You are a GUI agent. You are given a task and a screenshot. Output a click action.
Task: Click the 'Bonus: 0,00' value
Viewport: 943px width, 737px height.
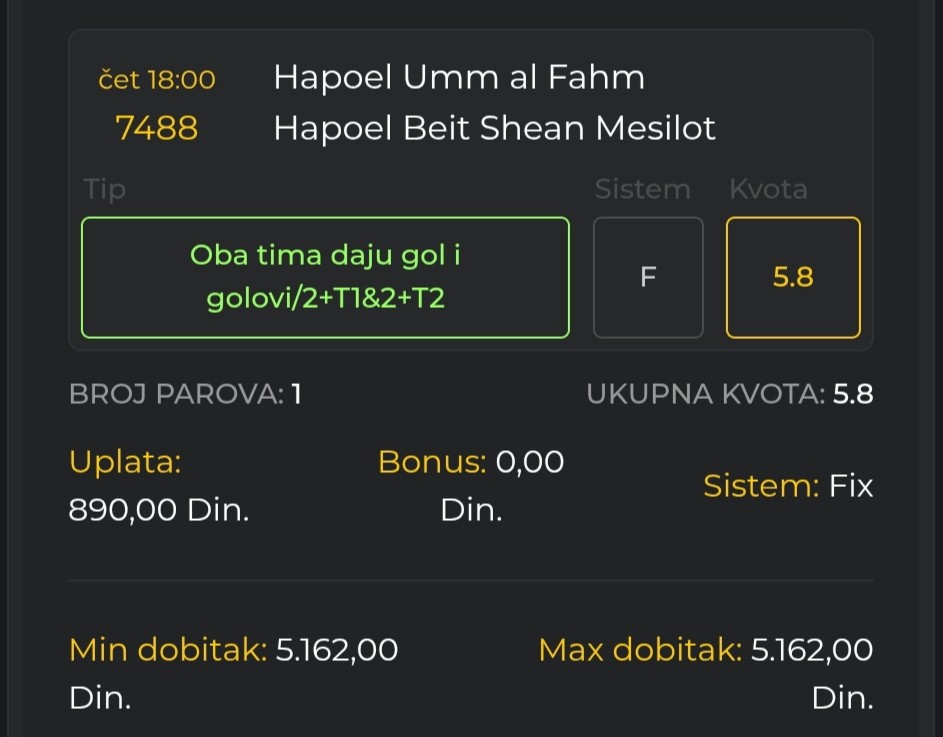click(471, 462)
